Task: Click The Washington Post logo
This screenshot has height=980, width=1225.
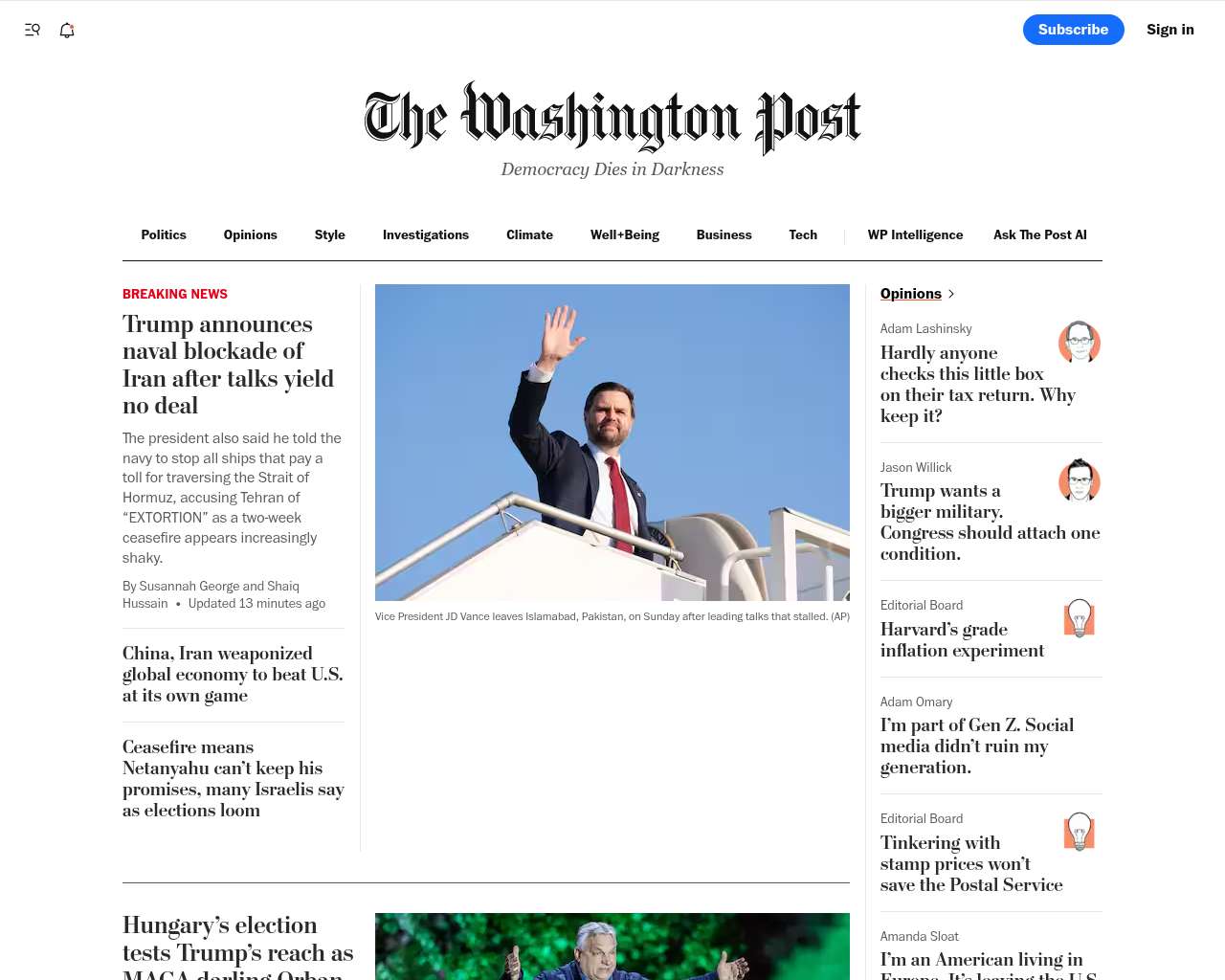Action: click(x=612, y=118)
